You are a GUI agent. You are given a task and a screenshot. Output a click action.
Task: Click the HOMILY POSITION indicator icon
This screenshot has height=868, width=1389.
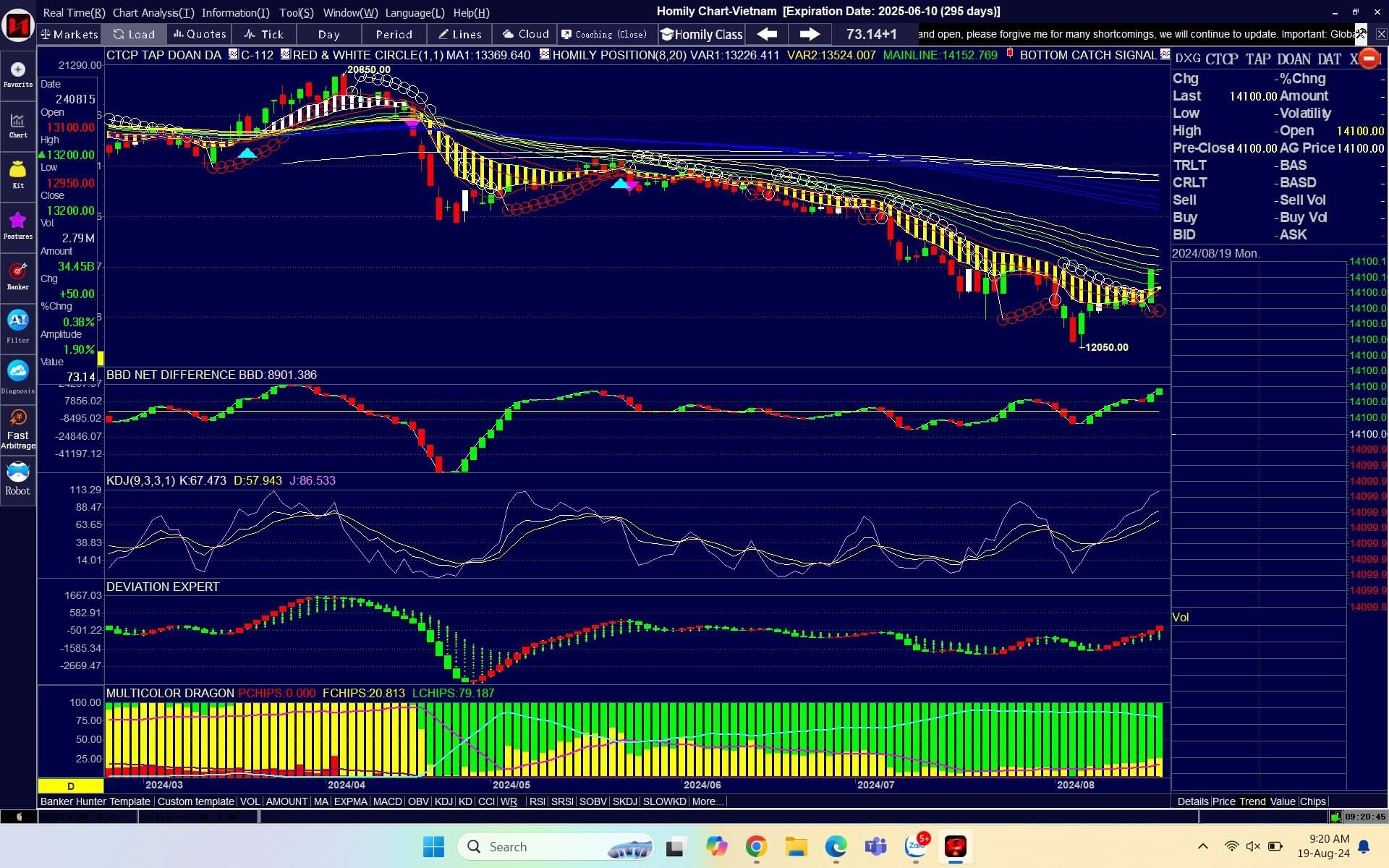coord(544,54)
